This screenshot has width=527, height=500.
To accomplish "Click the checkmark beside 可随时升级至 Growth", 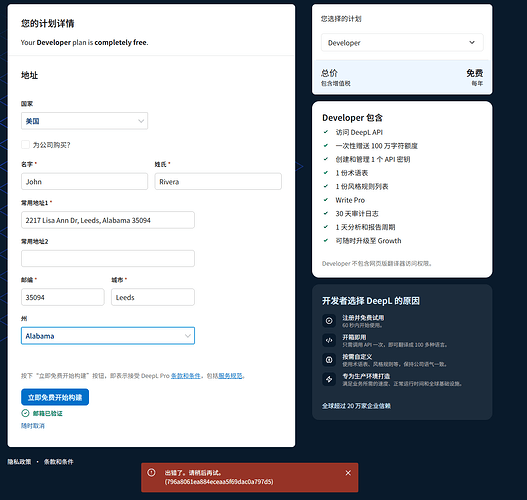I will tap(326, 240).
